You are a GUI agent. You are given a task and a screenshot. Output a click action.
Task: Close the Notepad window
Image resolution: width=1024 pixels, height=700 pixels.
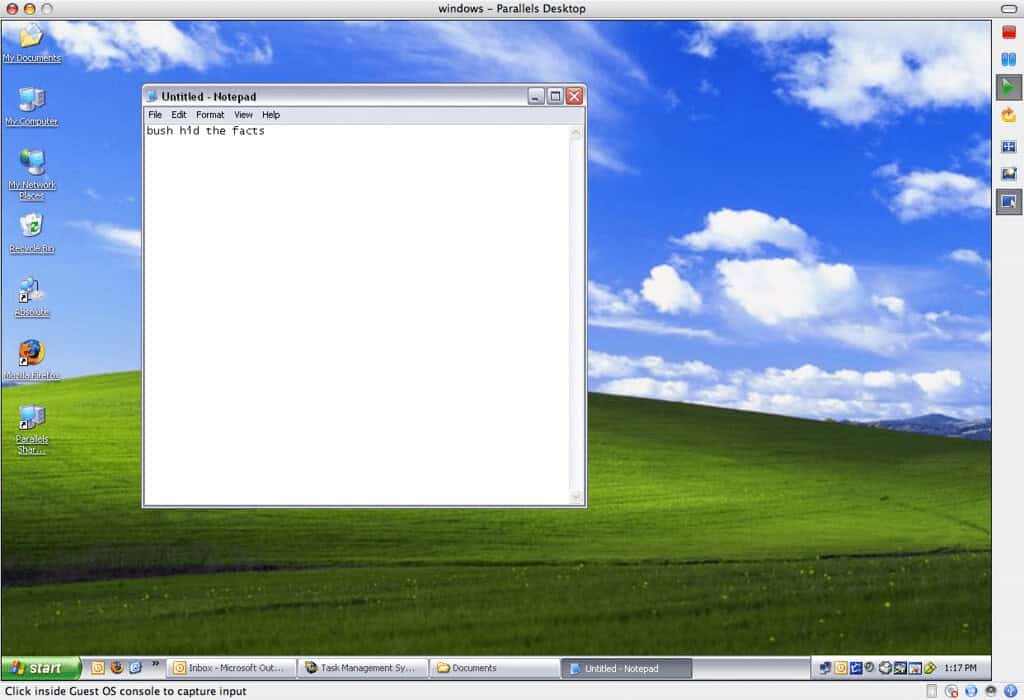click(574, 96)
